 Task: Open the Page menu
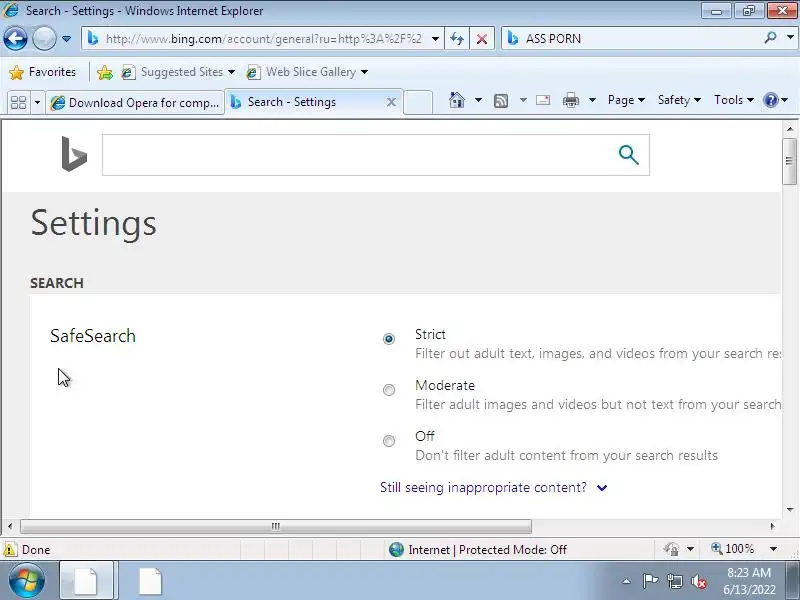coord(626,100)
